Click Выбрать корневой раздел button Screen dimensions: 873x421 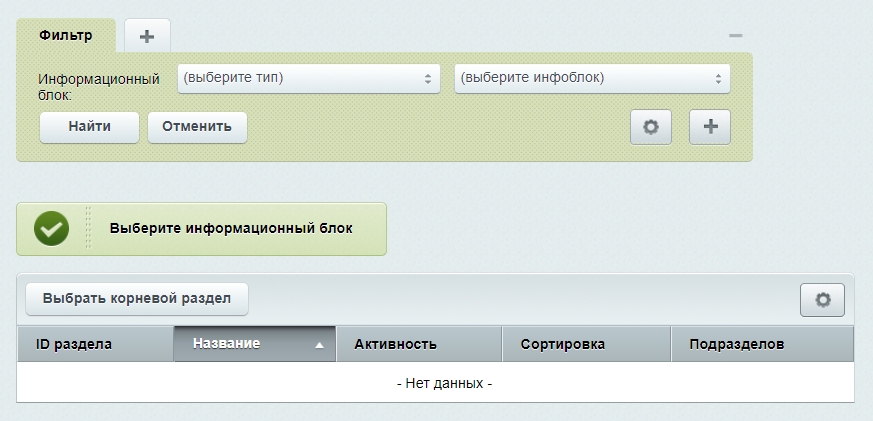137,298
